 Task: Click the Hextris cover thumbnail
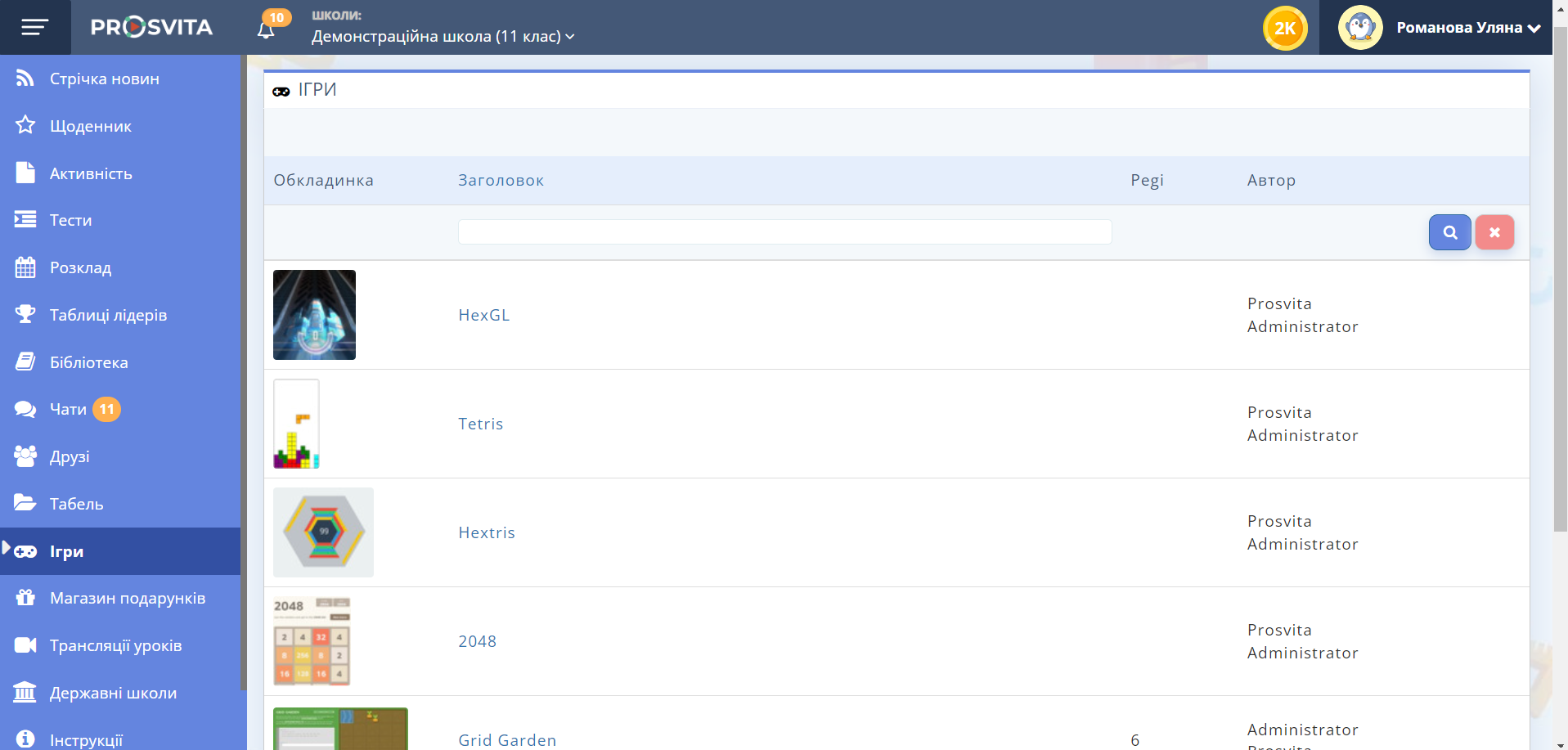point(323,532)
